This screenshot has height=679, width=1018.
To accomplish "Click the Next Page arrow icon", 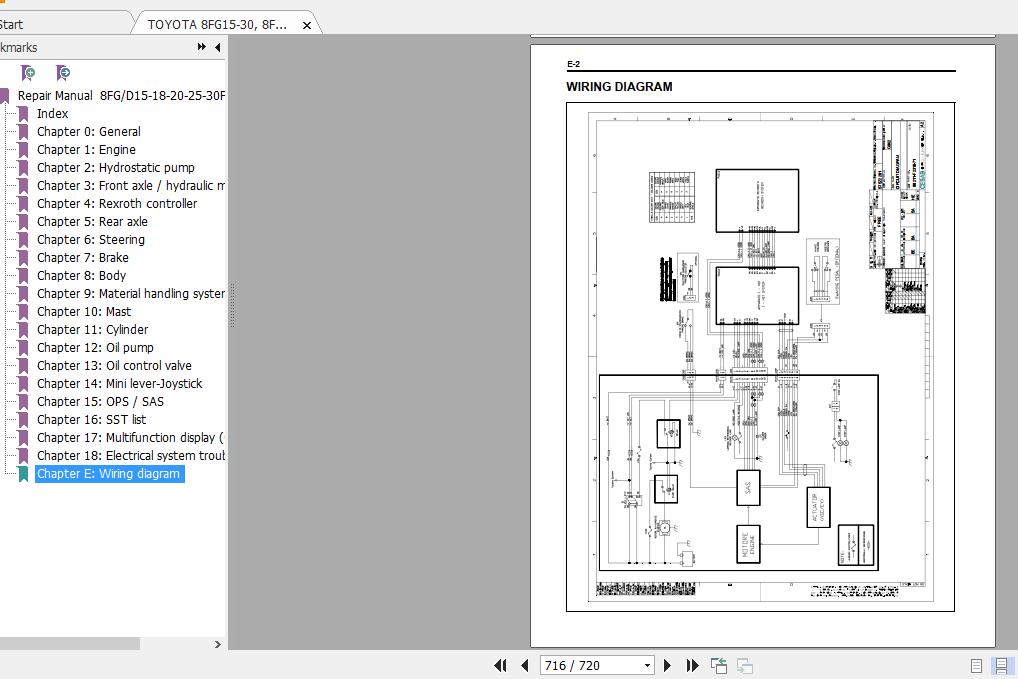I will (667, 665).
